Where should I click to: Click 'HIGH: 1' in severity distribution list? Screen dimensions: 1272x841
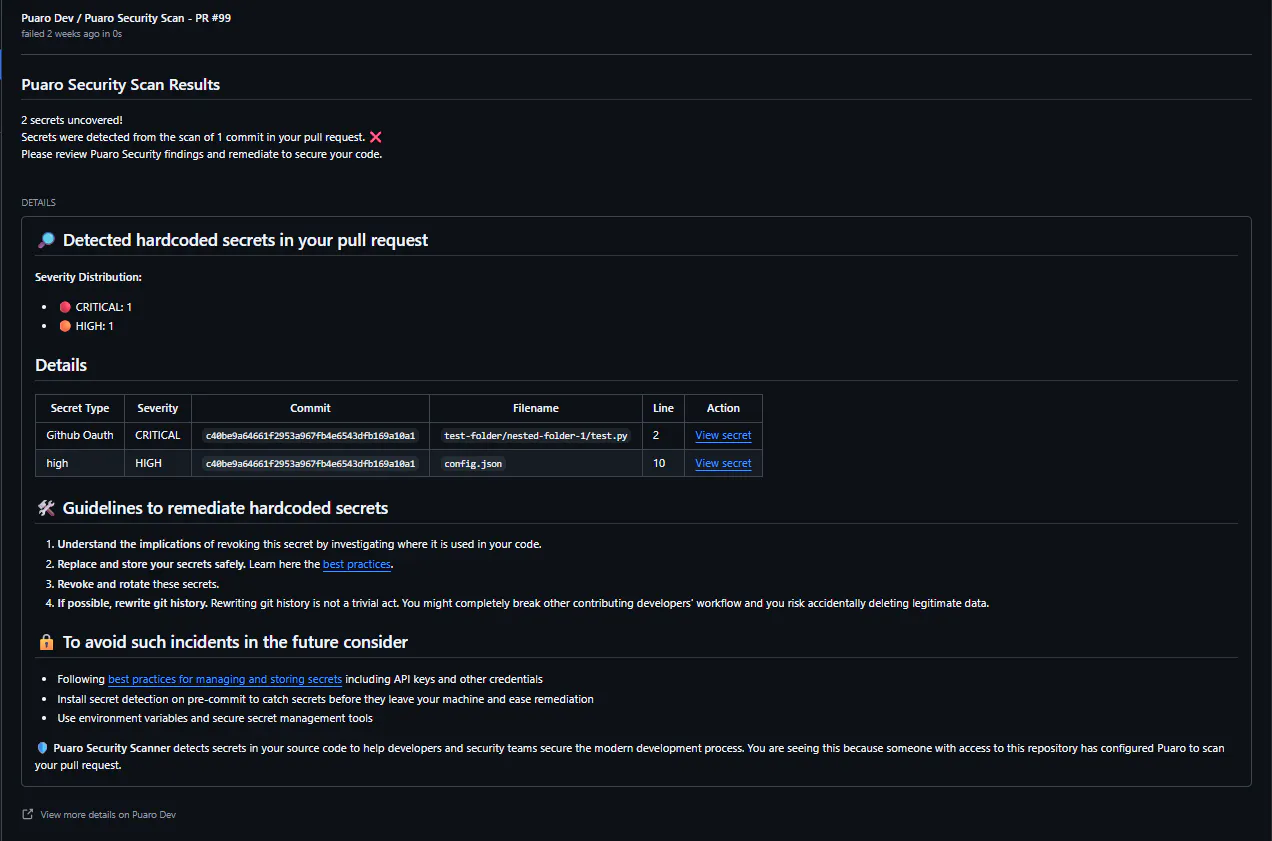pos(95,326)
